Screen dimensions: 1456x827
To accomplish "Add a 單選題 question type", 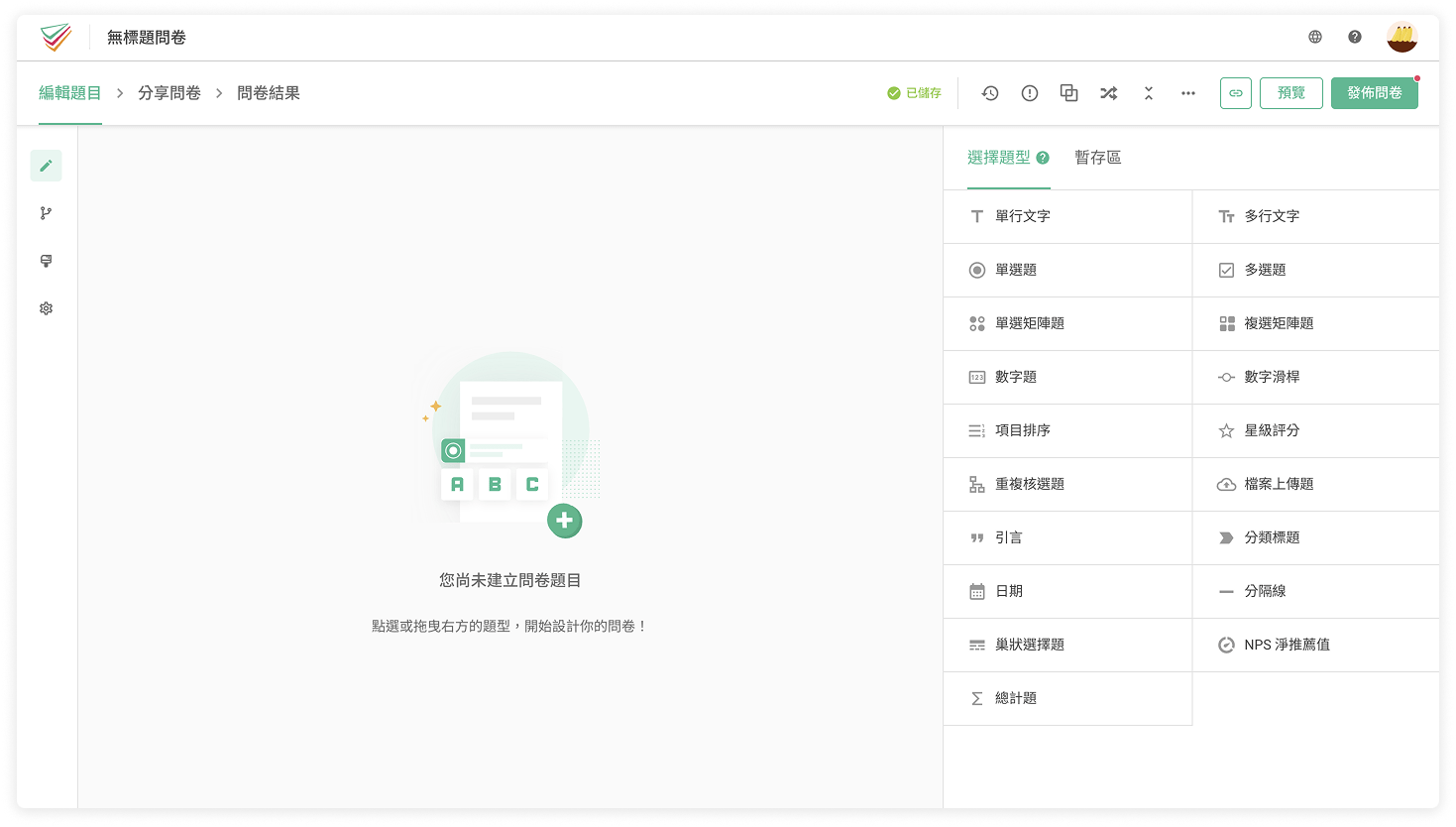I will 1067,270.
